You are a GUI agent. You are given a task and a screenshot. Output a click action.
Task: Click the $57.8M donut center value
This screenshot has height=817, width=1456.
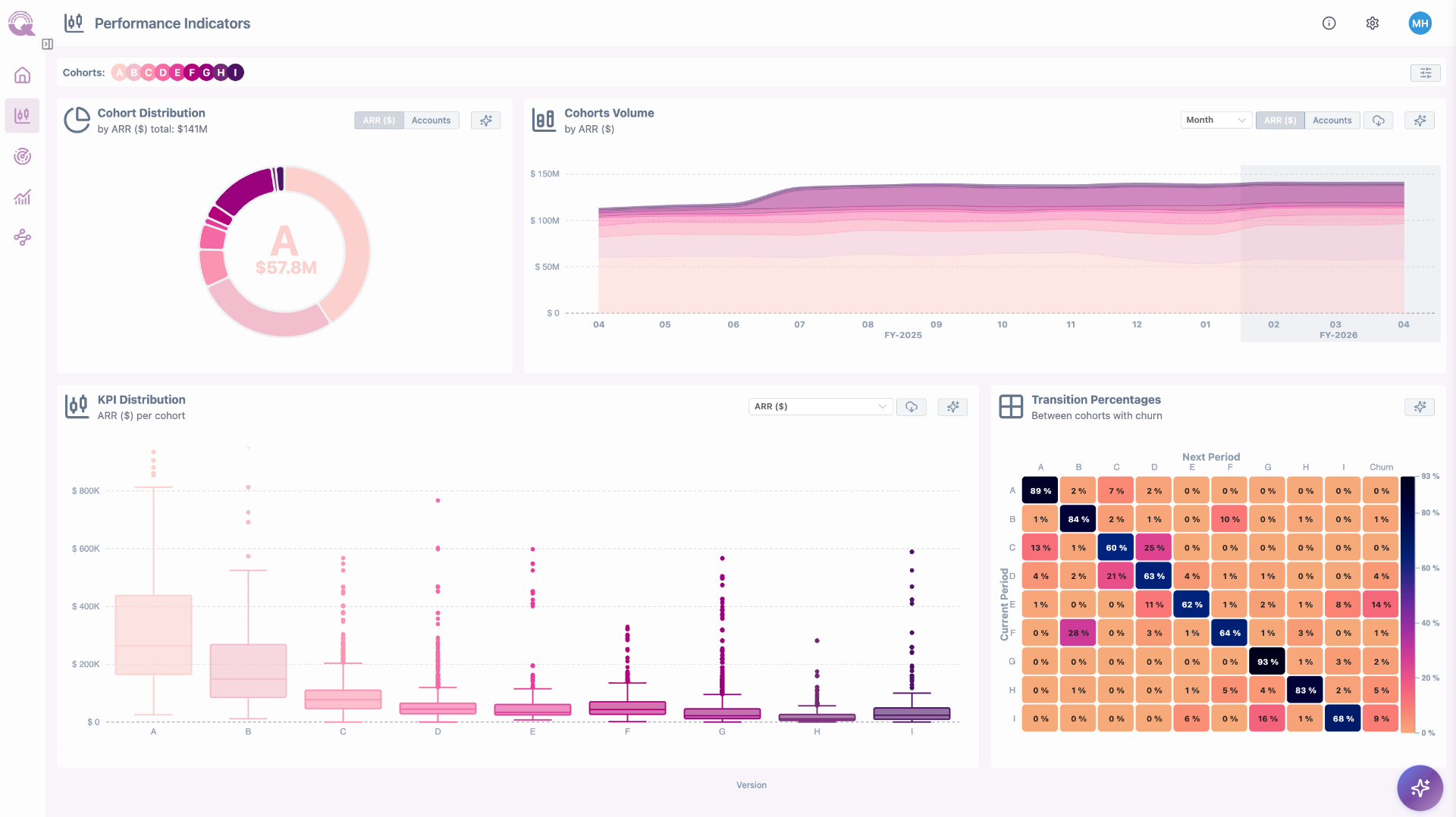click(x=286, y=268)
